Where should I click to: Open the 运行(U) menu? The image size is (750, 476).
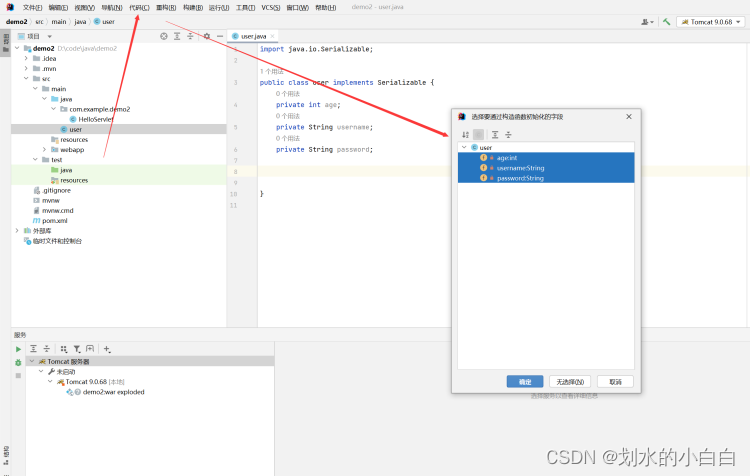(219, 8)
